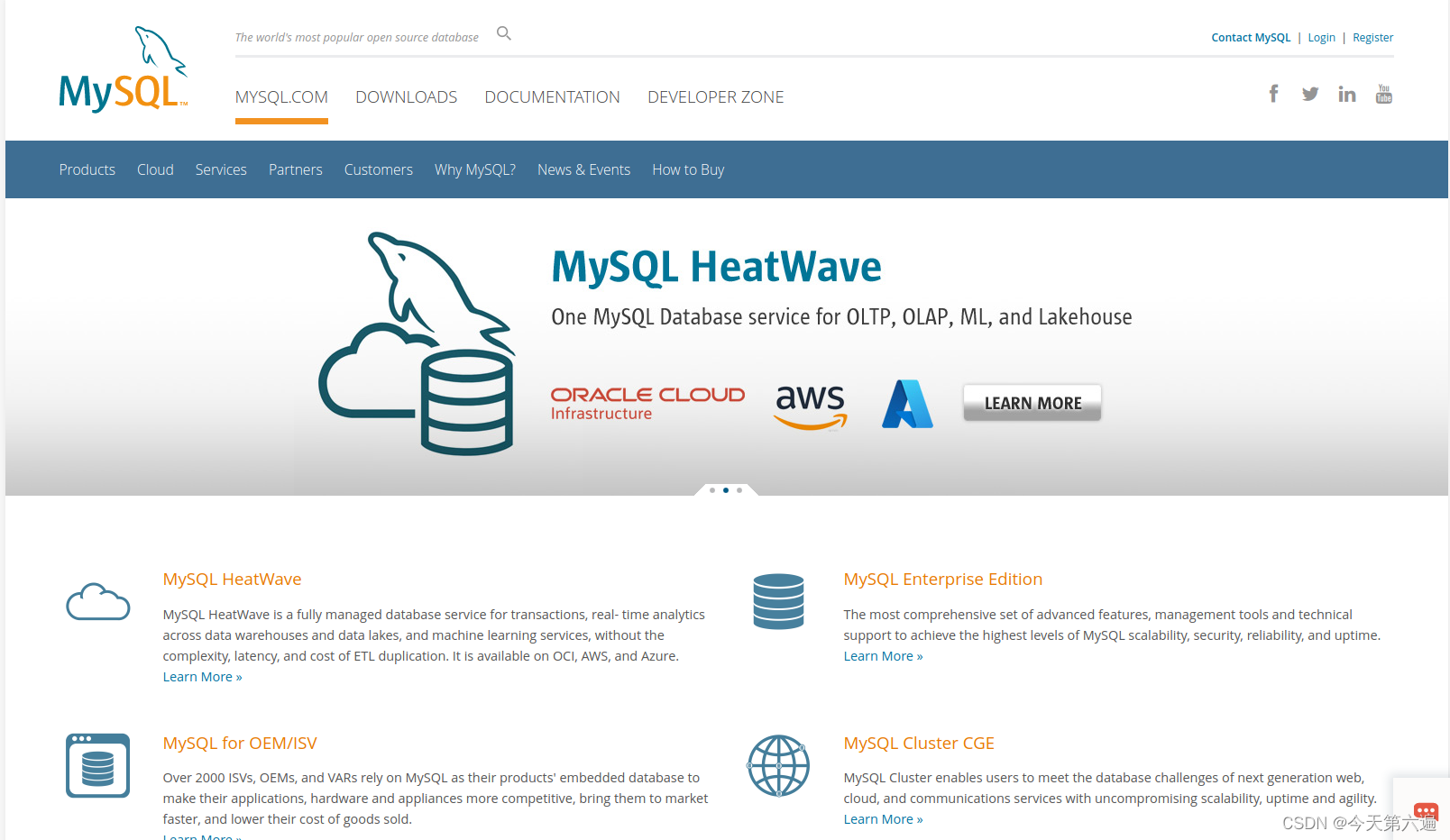1450x840 pixels.
Task: Click the Register link
Action: (1373, 38)
